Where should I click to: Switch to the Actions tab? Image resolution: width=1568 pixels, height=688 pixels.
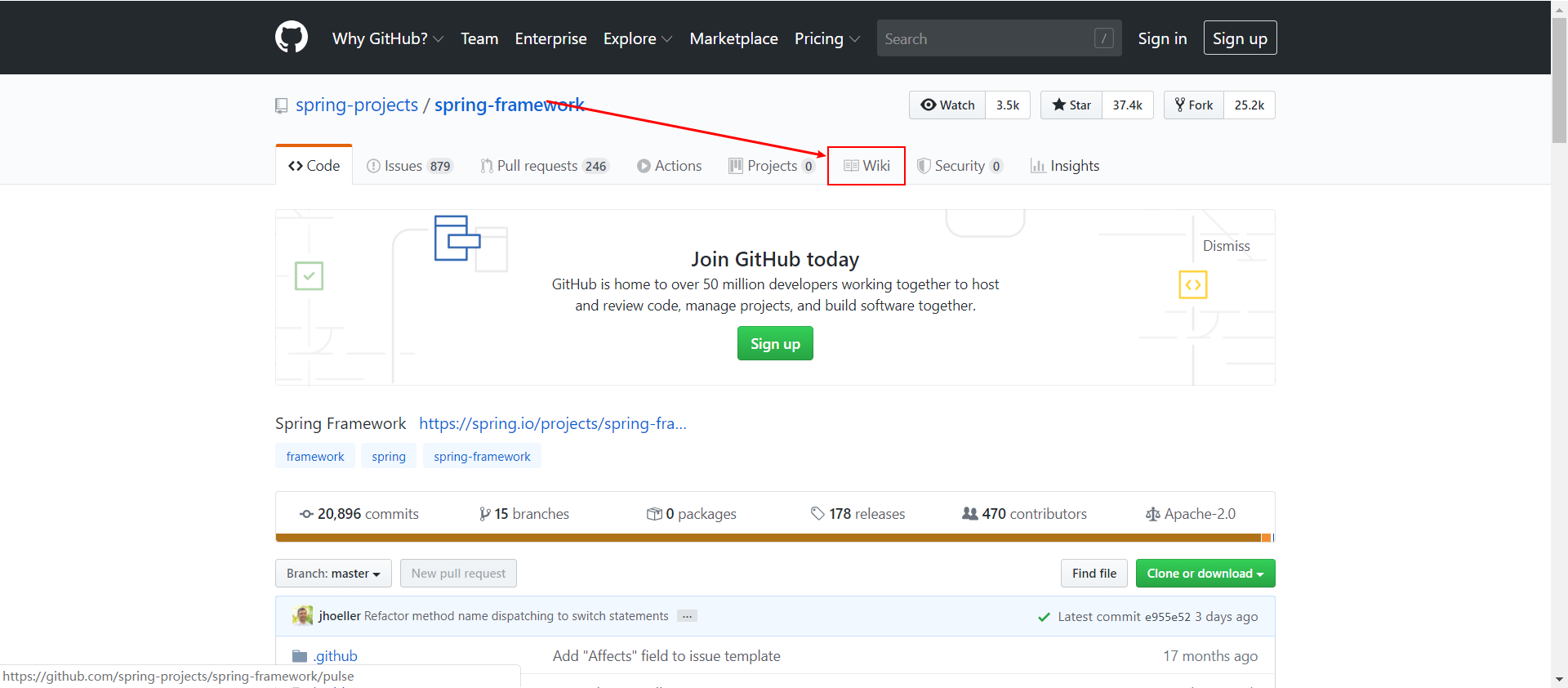669,166
